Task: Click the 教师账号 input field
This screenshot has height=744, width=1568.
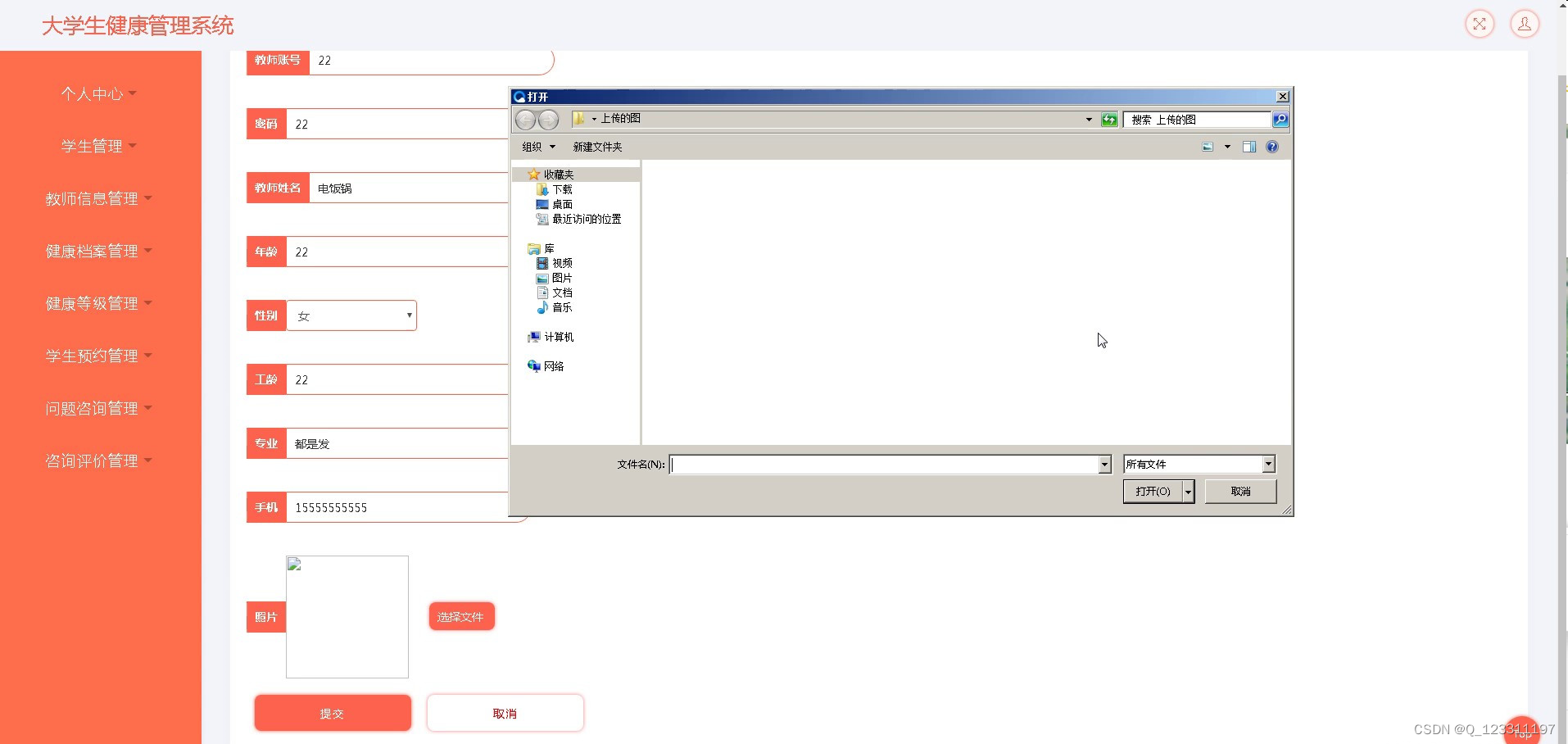Action: (431, 61)
